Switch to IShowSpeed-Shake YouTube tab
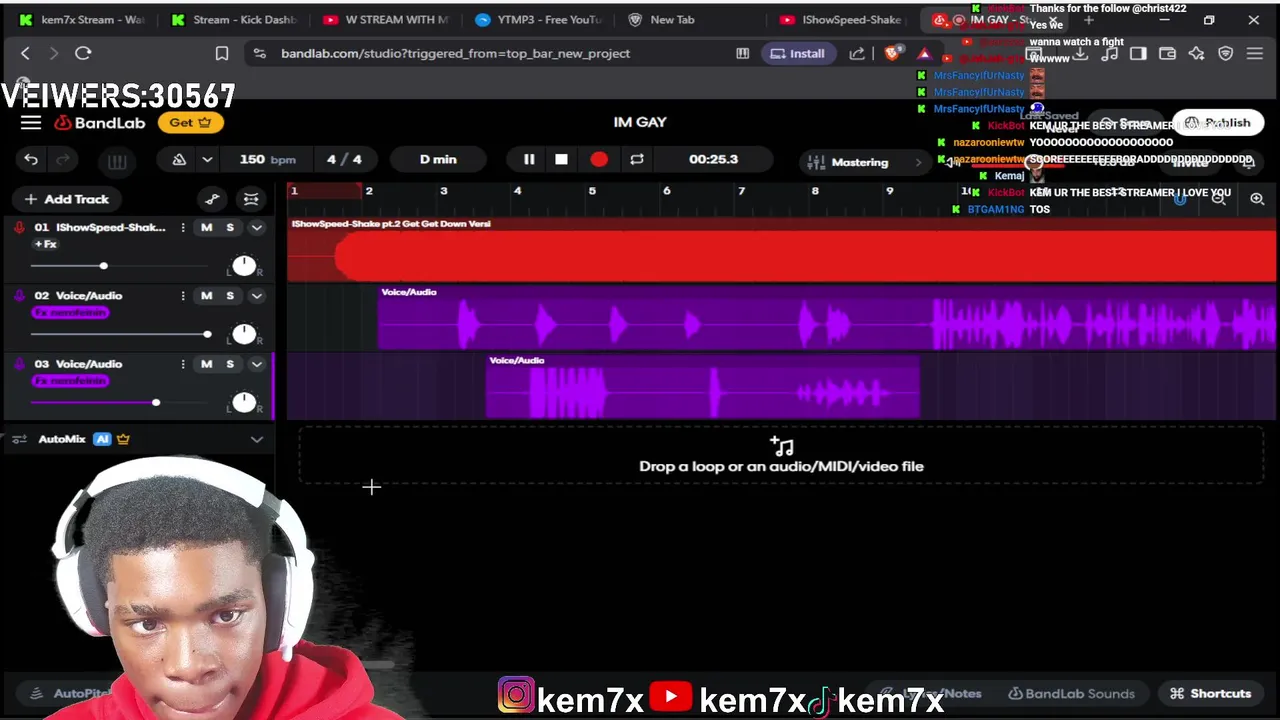 pos(840,19)
